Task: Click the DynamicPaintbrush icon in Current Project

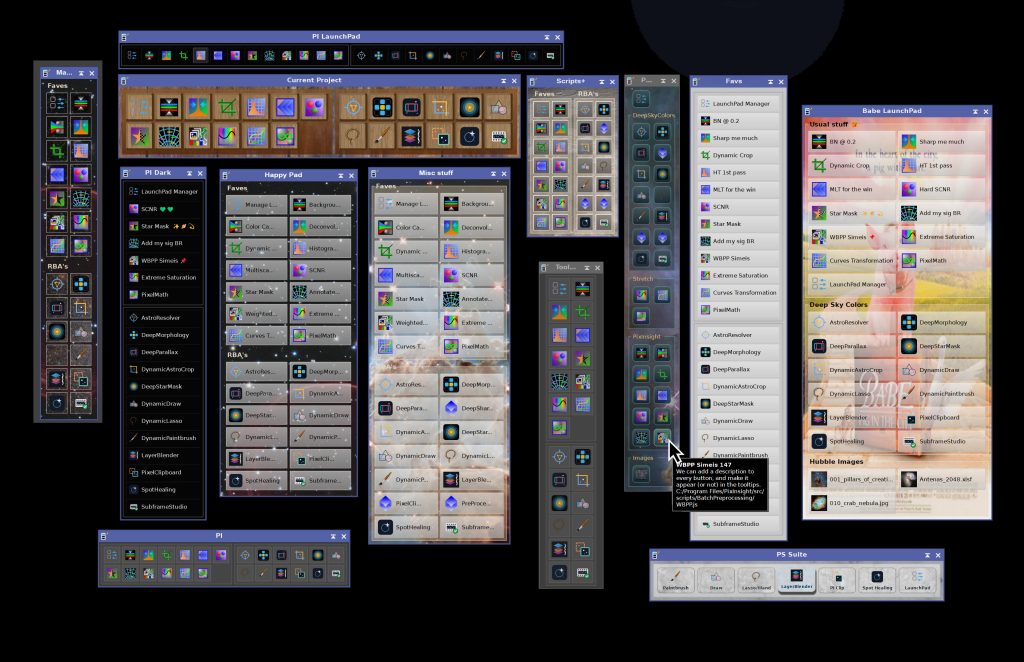Action: coord(382,136)
